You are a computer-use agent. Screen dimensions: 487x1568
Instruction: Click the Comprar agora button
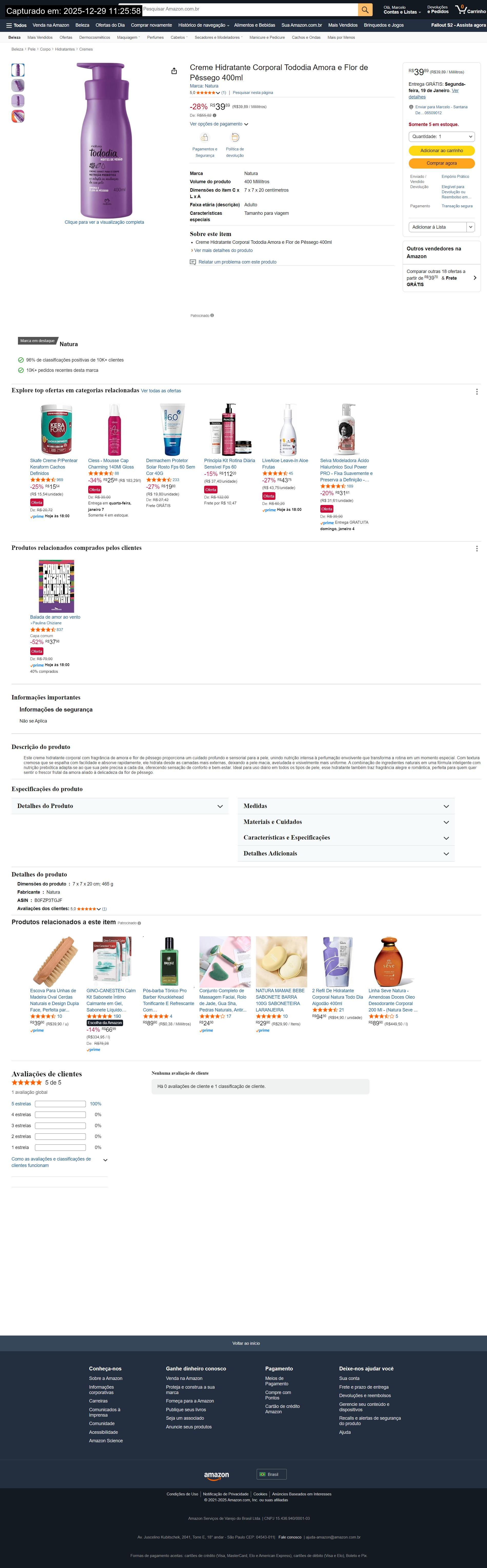point(441,163)
